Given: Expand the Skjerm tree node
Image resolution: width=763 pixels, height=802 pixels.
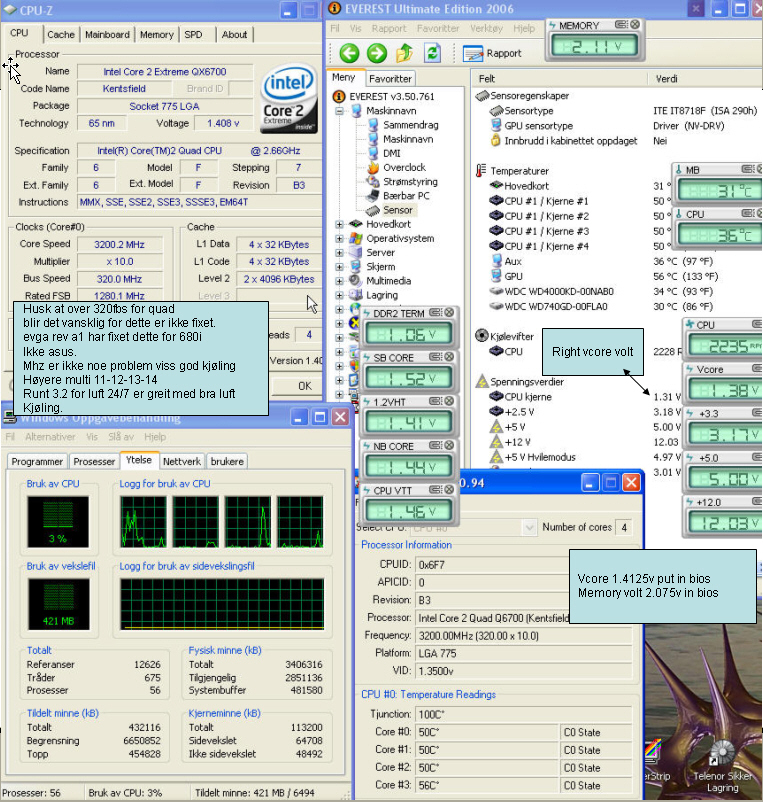Looking at the screenshot, I should pos(339,267).
